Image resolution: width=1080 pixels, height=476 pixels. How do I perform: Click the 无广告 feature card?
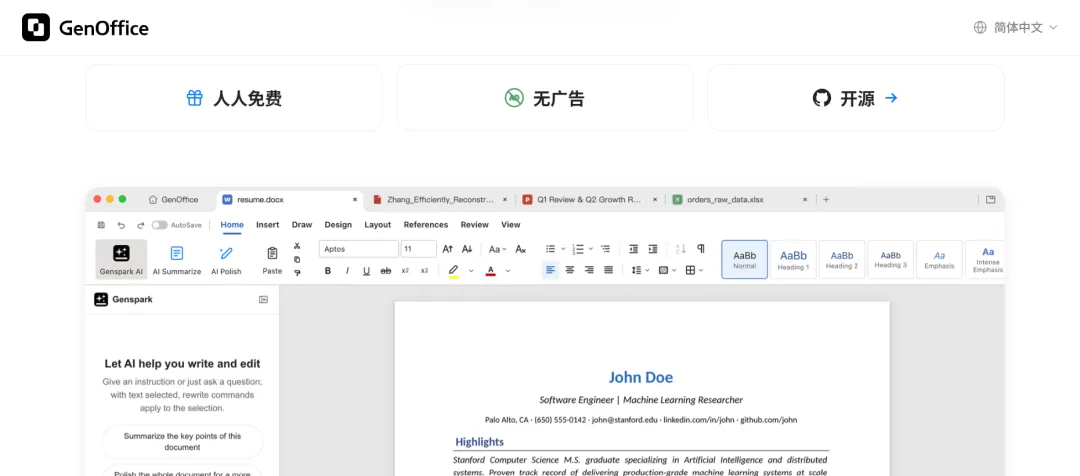pyautogui.click(x=544, y=98)
